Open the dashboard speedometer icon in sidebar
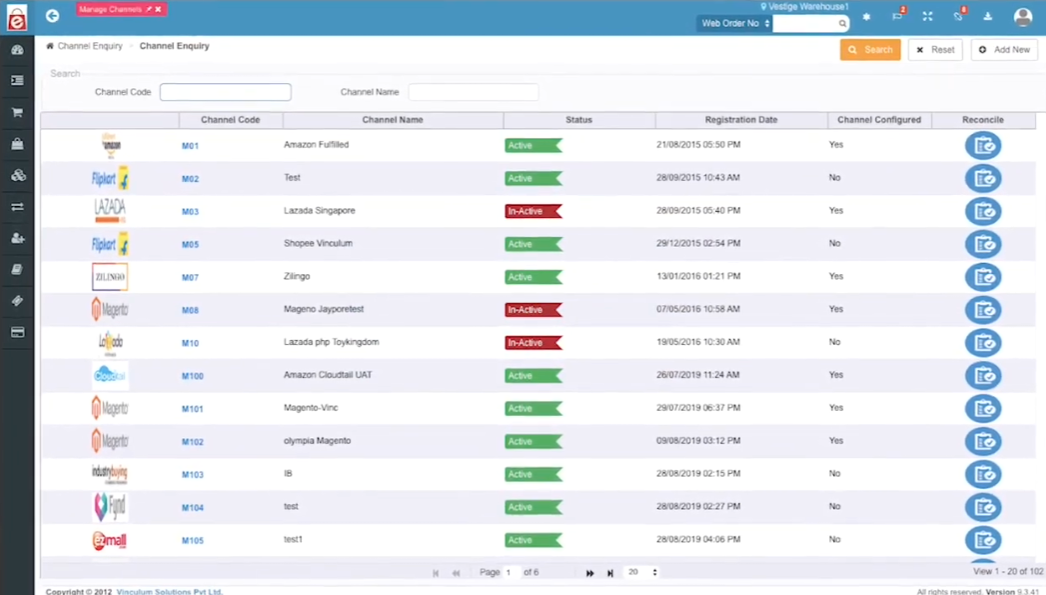Image resolution: width=1046 pixels, height=595 pixels. point(16,48)
